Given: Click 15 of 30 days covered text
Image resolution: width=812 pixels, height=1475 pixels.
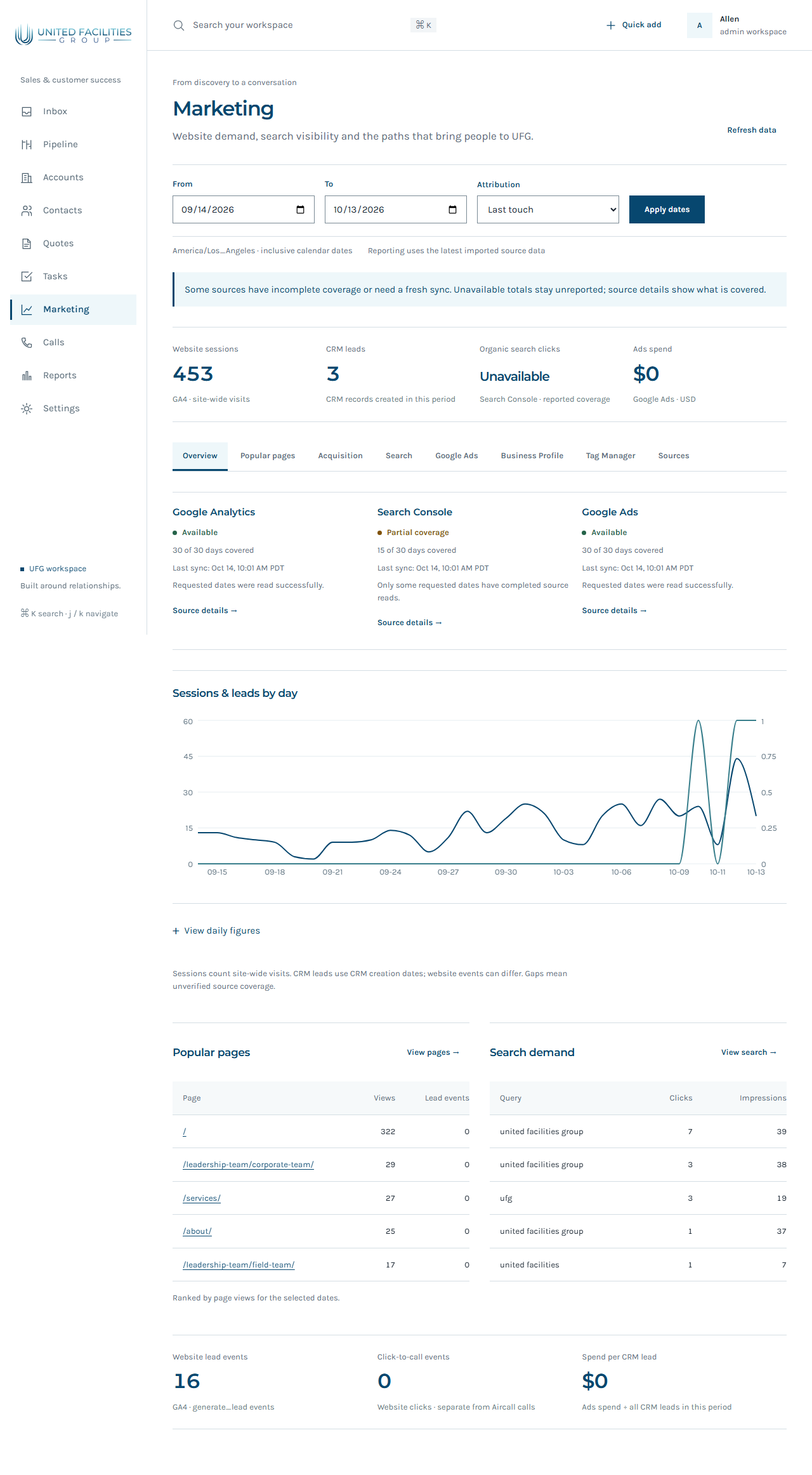Looking at the screenshot, I should click(x=417, y=550).
